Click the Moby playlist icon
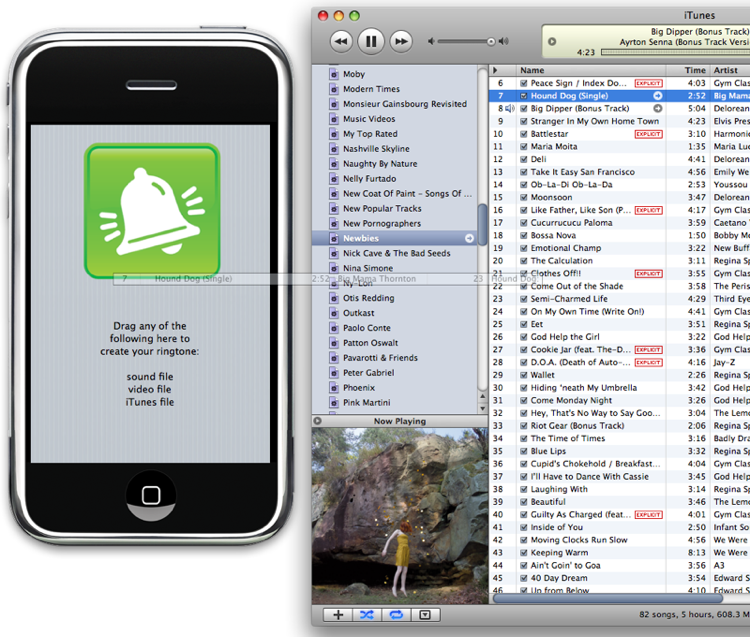The height and width of the screenshot is (637, 750). 334,75
